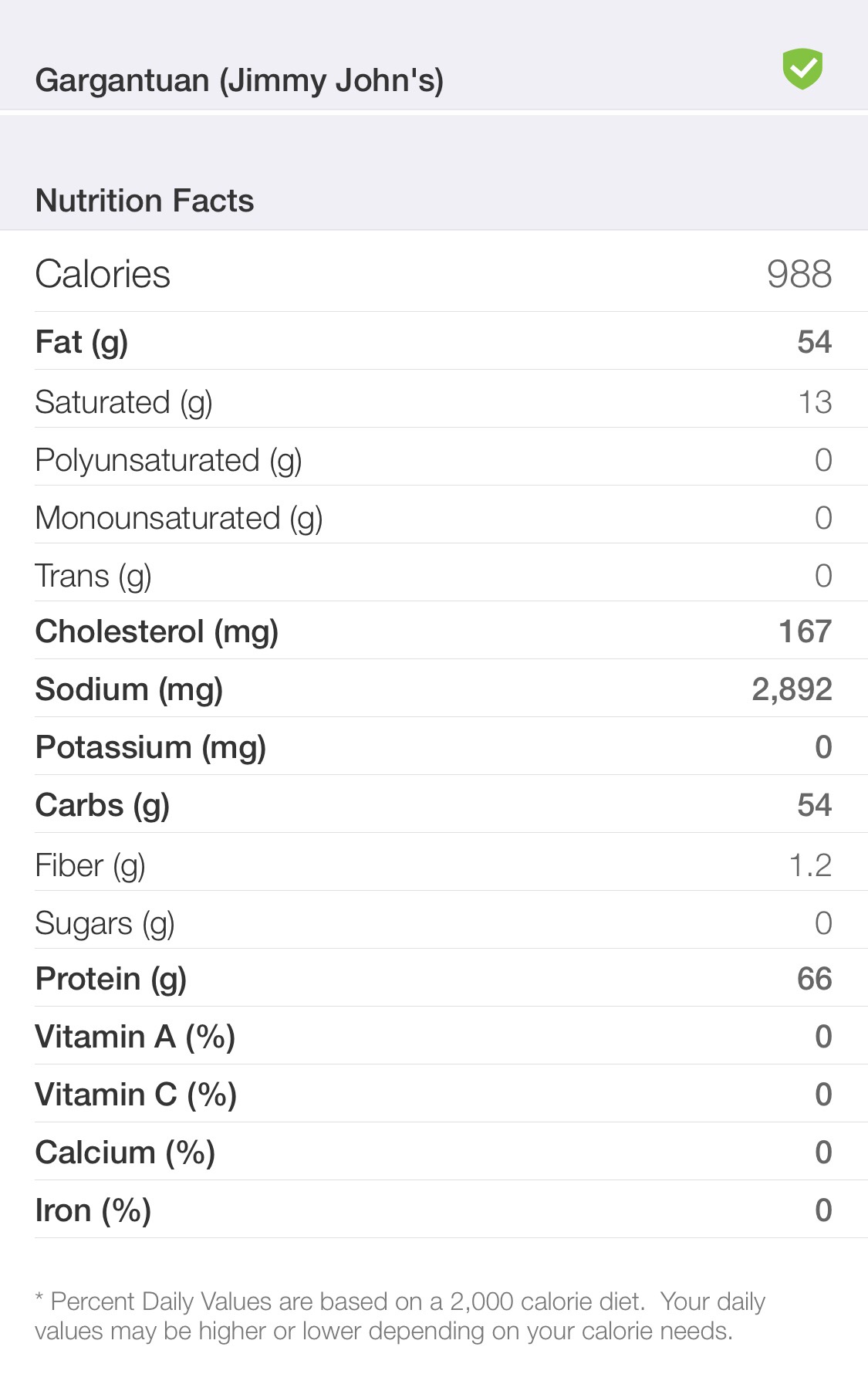Image resolution: width=868 pixels, height=1391 pixels.
Task: Select the Fat (g) row
Action: (x=434, y=342)
